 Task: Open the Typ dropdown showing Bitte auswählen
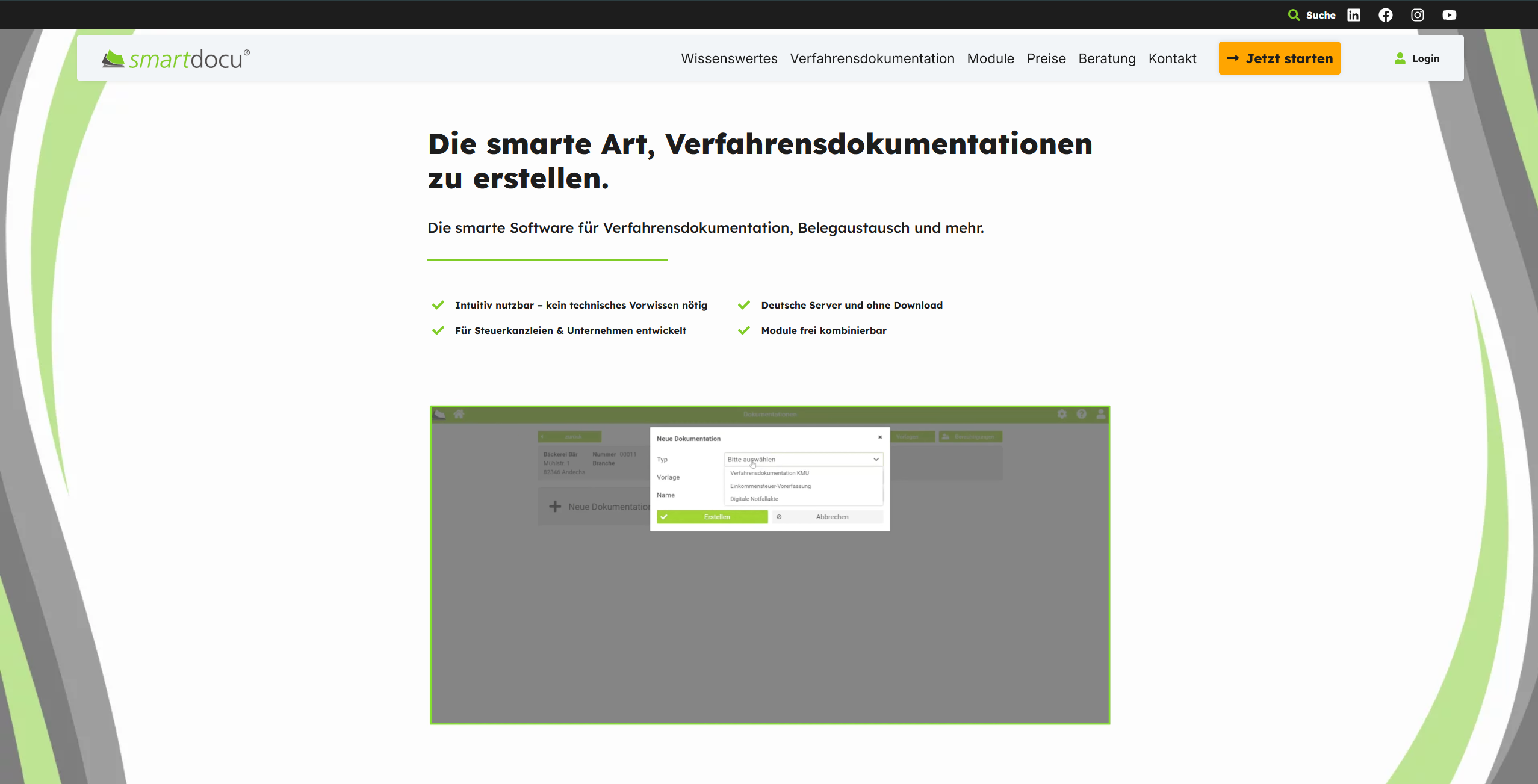[802, 459]
